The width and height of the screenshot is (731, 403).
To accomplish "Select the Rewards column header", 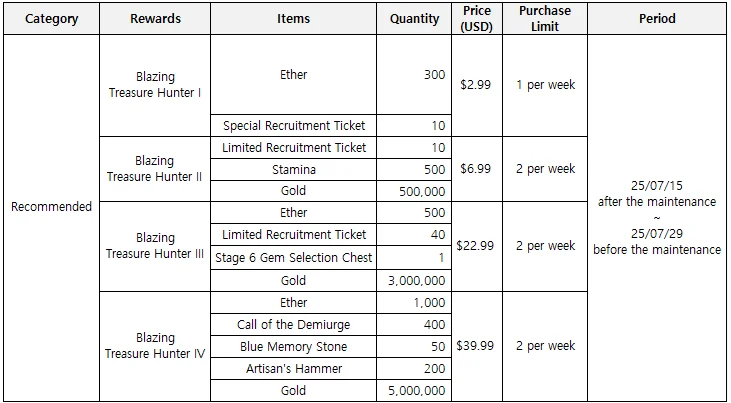I will 155,19.
